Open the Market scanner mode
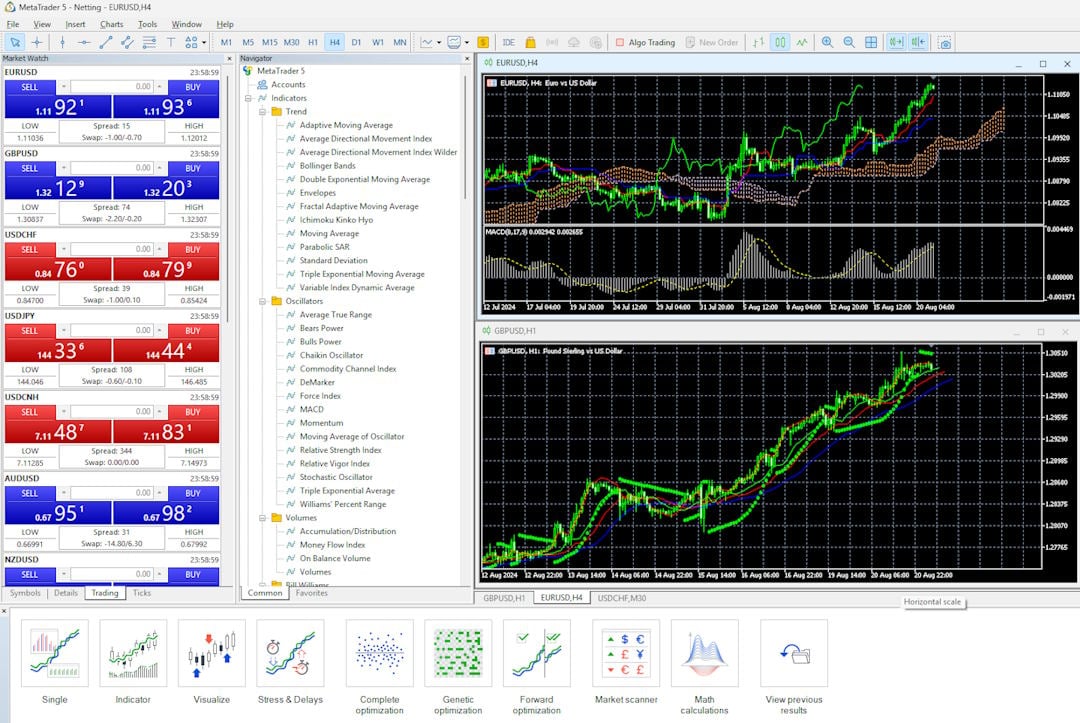This screenshot has height=723, width=1080. point(626,653)
